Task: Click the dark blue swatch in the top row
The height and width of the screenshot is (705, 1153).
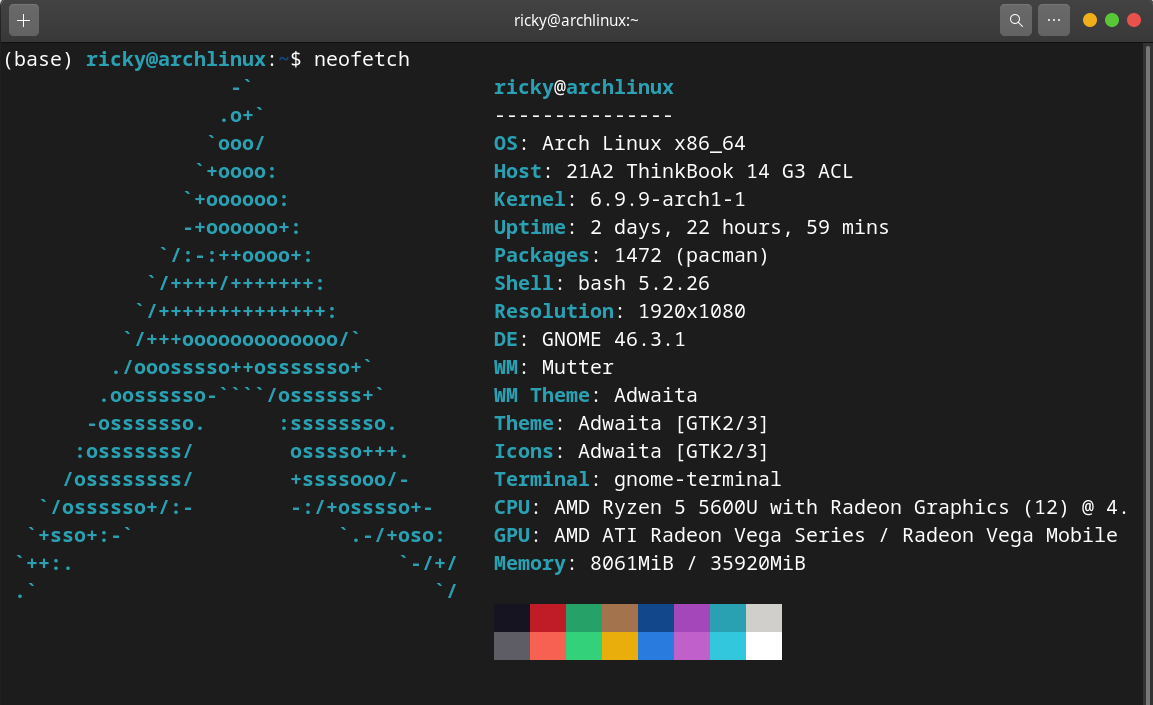Action: click(656, 616)
